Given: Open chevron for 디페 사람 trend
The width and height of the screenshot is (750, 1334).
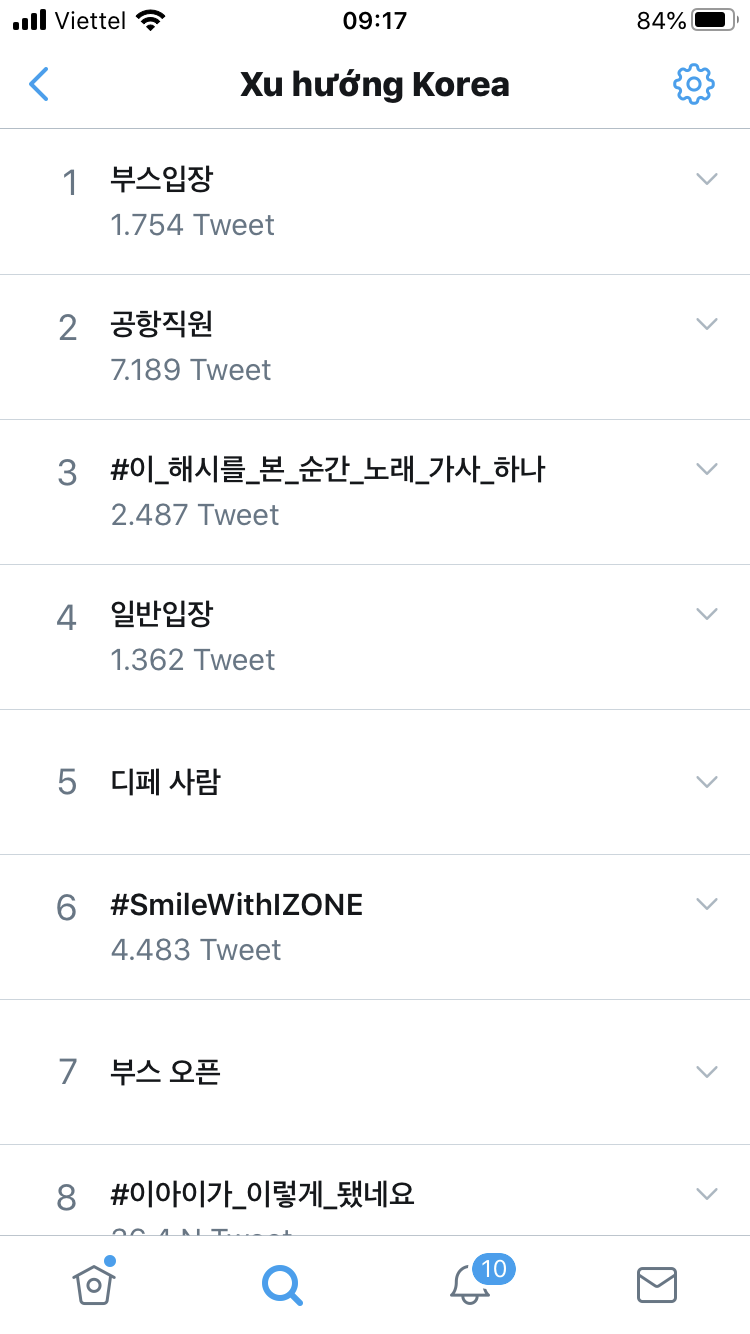Looking at the screenshot, I should (x=707, y=782).
